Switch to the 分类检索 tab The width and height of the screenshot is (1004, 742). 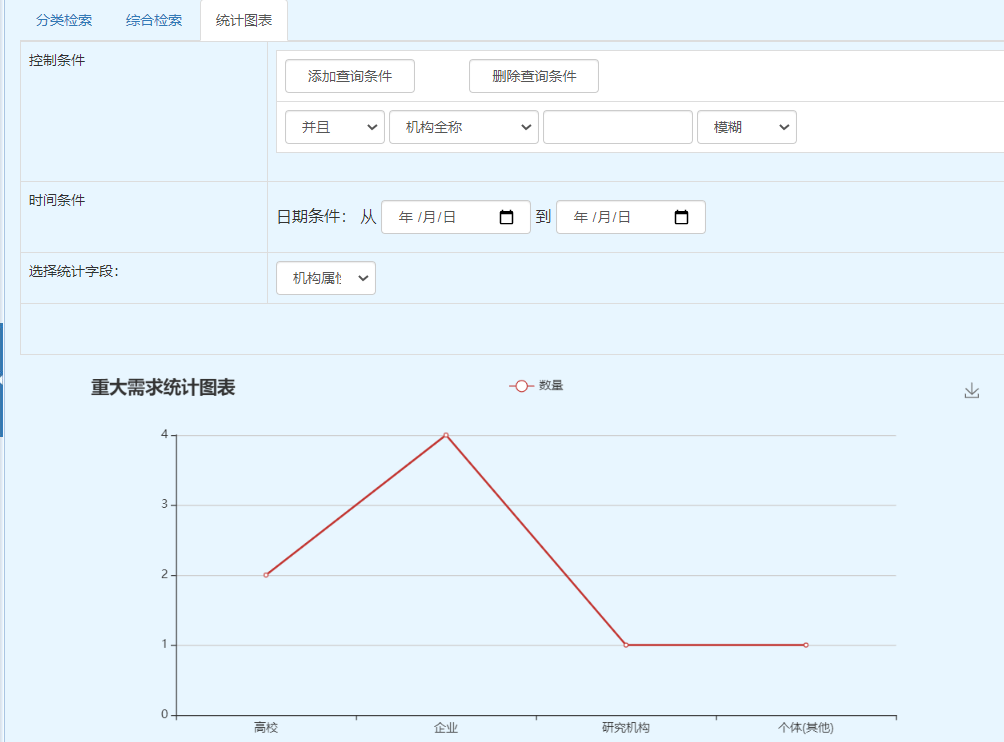click(x=64, y=20)
